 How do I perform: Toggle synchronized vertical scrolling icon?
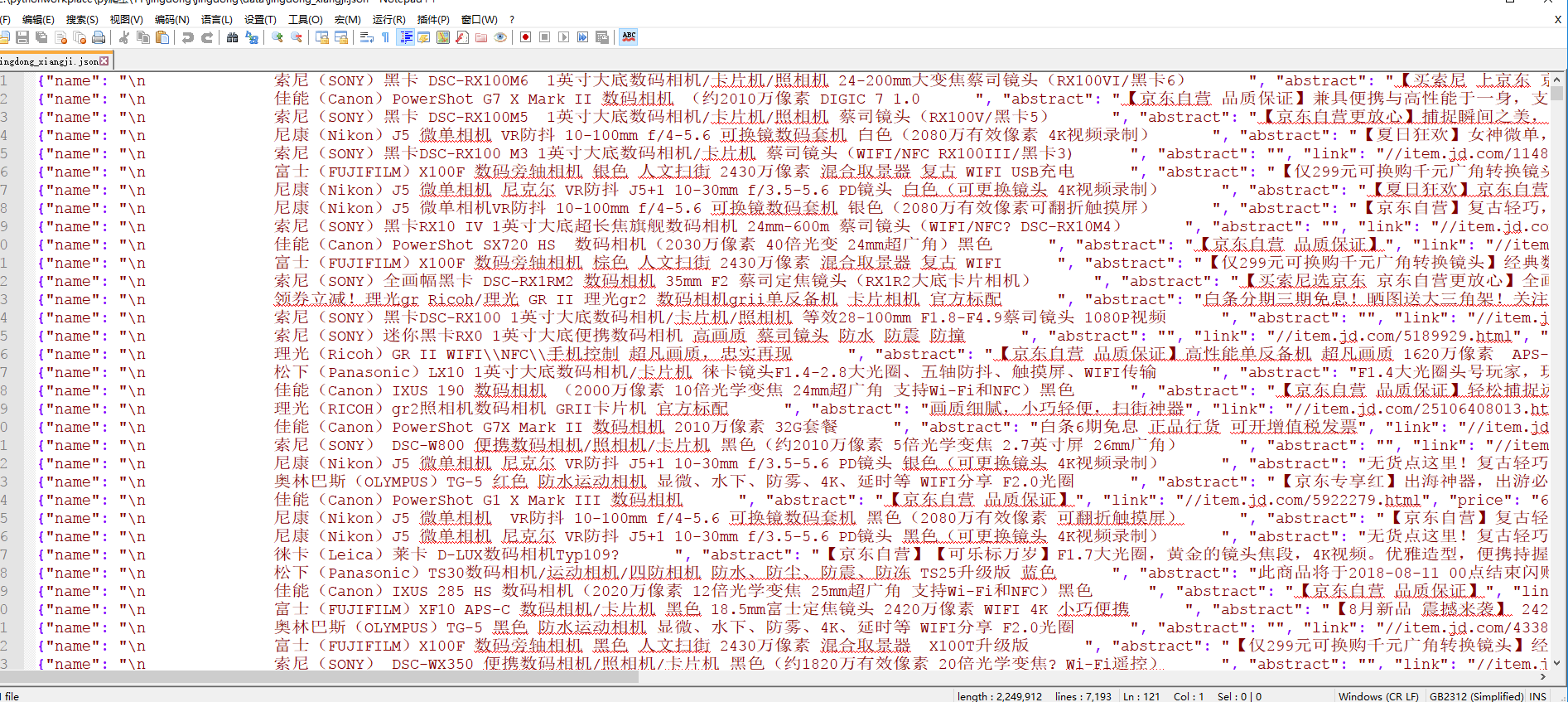pos(321,37)
